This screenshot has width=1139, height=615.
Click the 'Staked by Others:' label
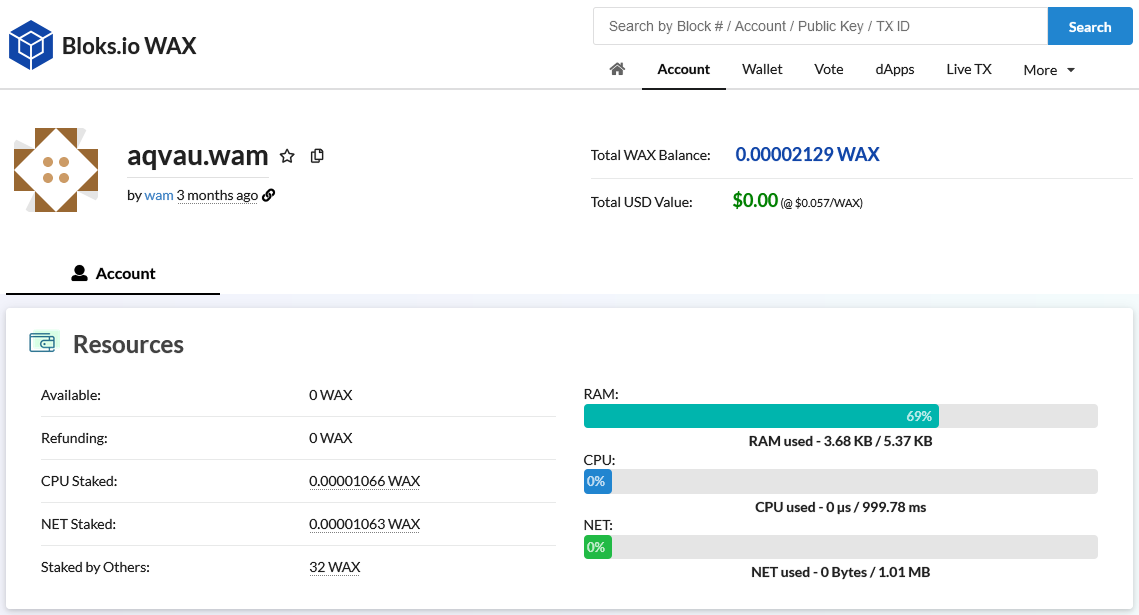pyautogui.click(x=95, y=567)
